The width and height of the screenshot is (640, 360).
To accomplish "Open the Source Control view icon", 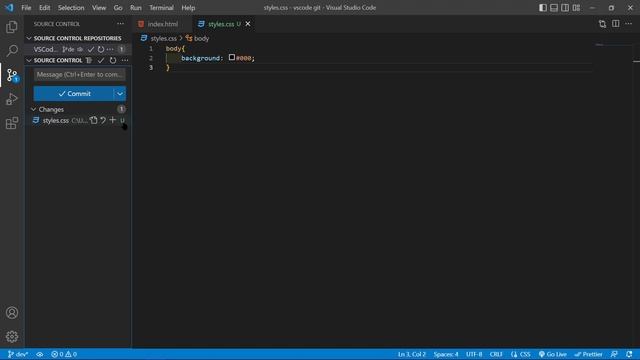I will coord(12,75).
